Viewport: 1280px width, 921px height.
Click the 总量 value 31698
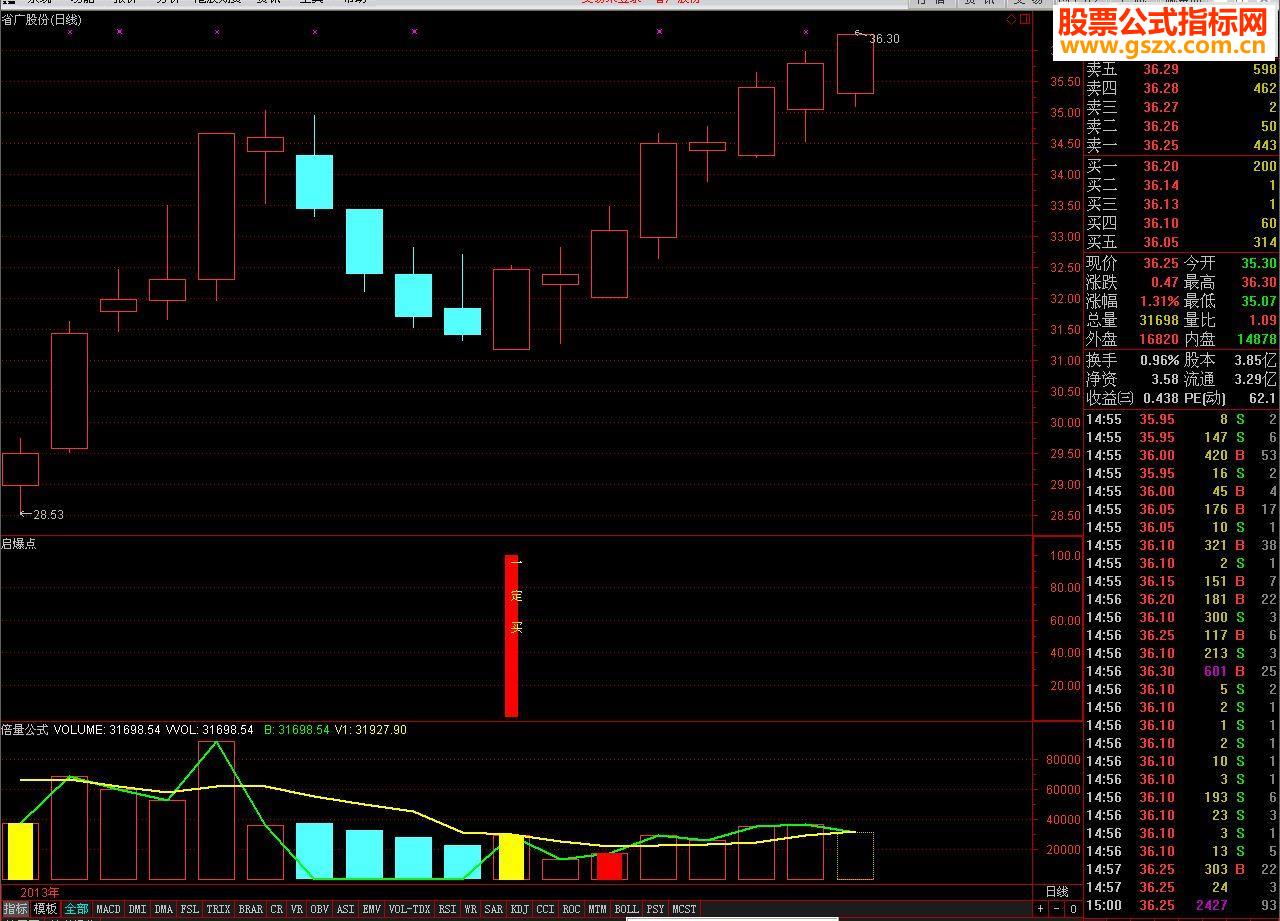1159,320
